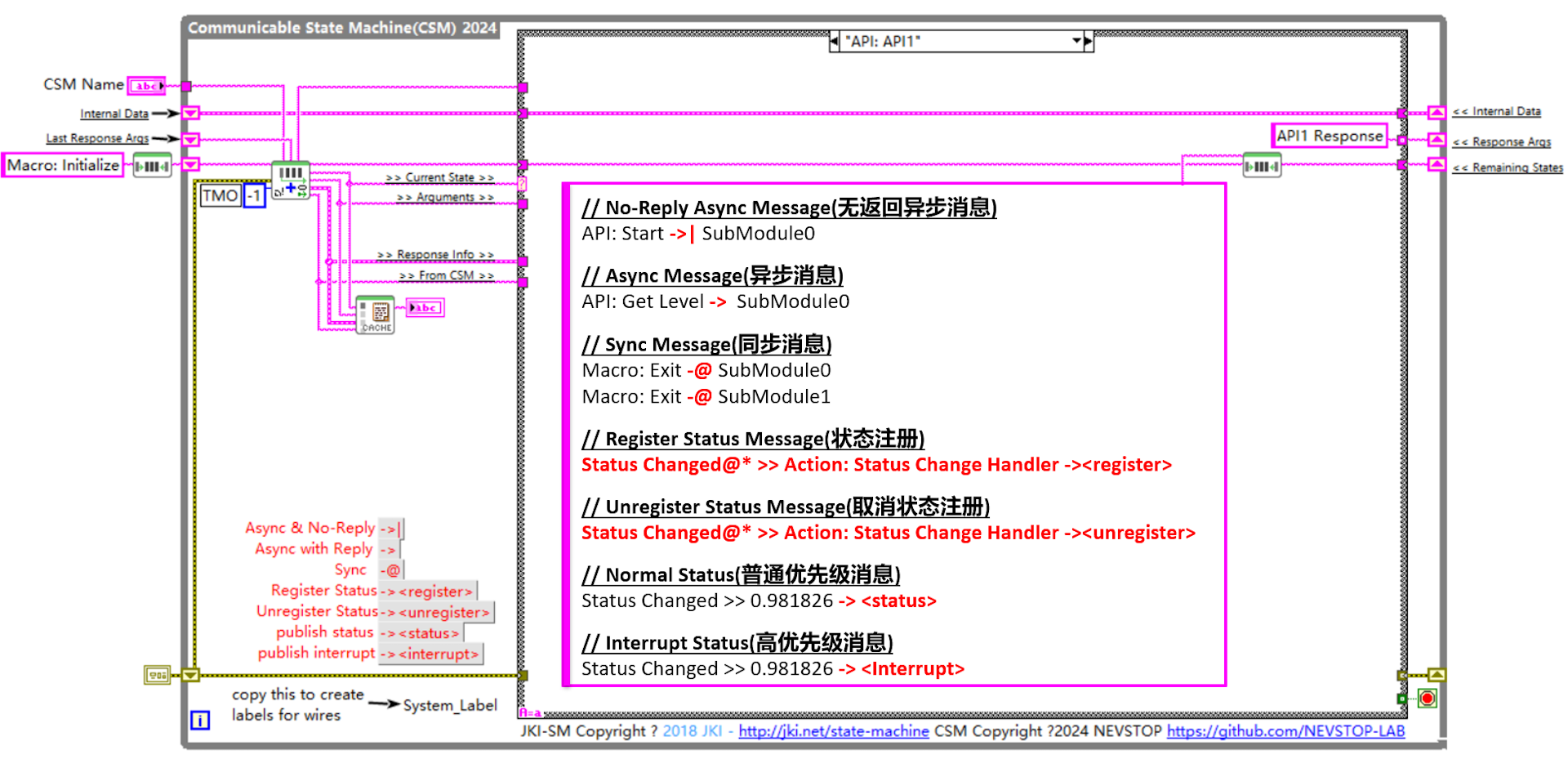This screenshot has width=1568, height=768.
Task: Click the queue VI icon beside Macro: Initialize
Action: 152,164
